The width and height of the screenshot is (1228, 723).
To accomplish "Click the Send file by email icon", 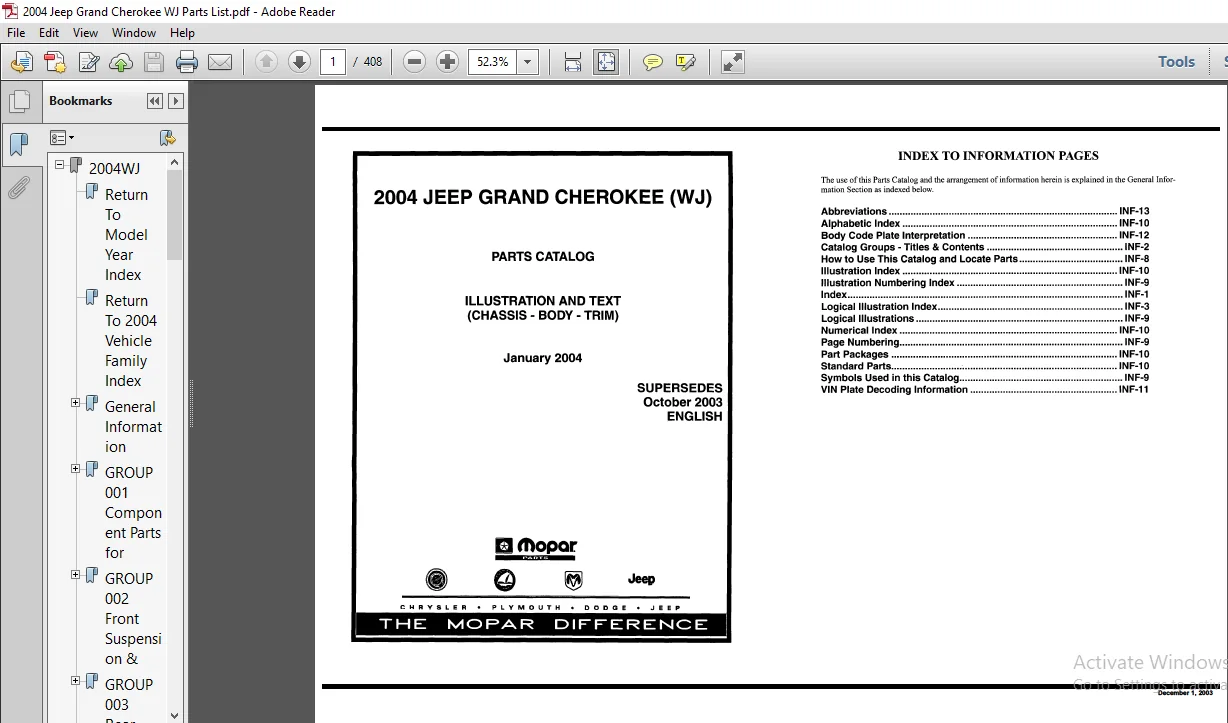I will click(220, 62).
